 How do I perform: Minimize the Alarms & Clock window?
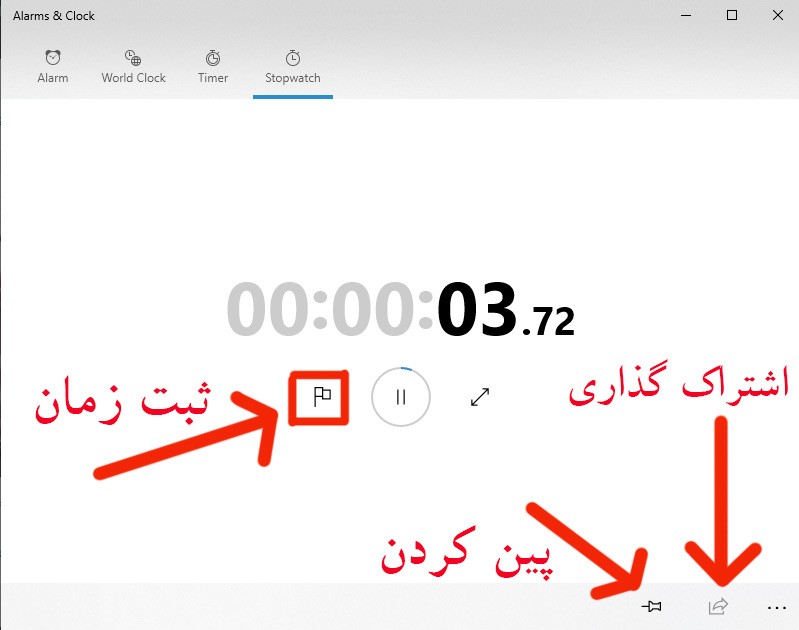click(x=686, y=15)
